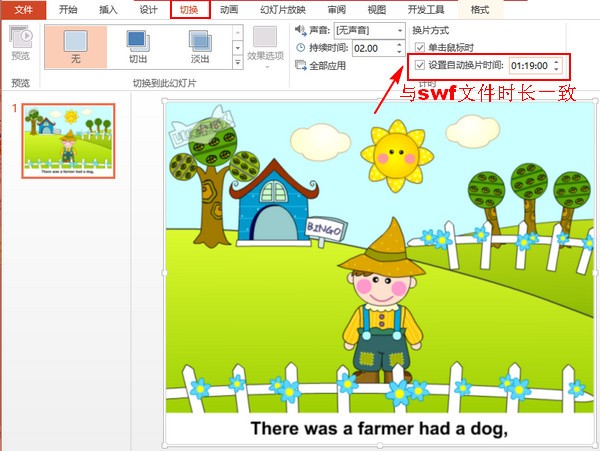Switch to the Animations (动画) tab

(x=229, y=10)
